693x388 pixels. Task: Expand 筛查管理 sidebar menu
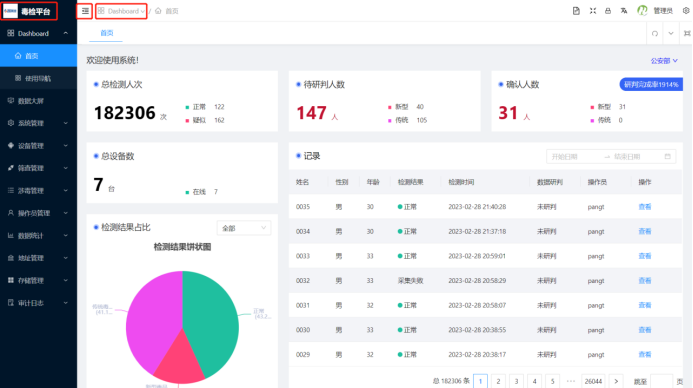tap(38, 168)
